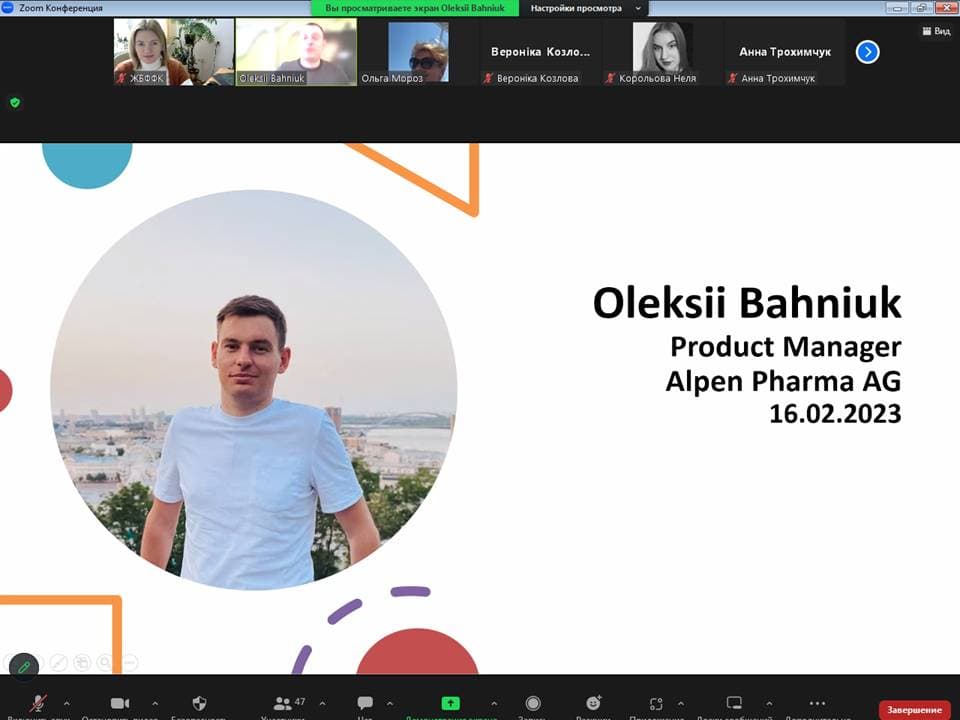Image resolution: width=960 pixels, height=720 pixels.
Task: Expand the arrow next to Apps
Action: 680,703
